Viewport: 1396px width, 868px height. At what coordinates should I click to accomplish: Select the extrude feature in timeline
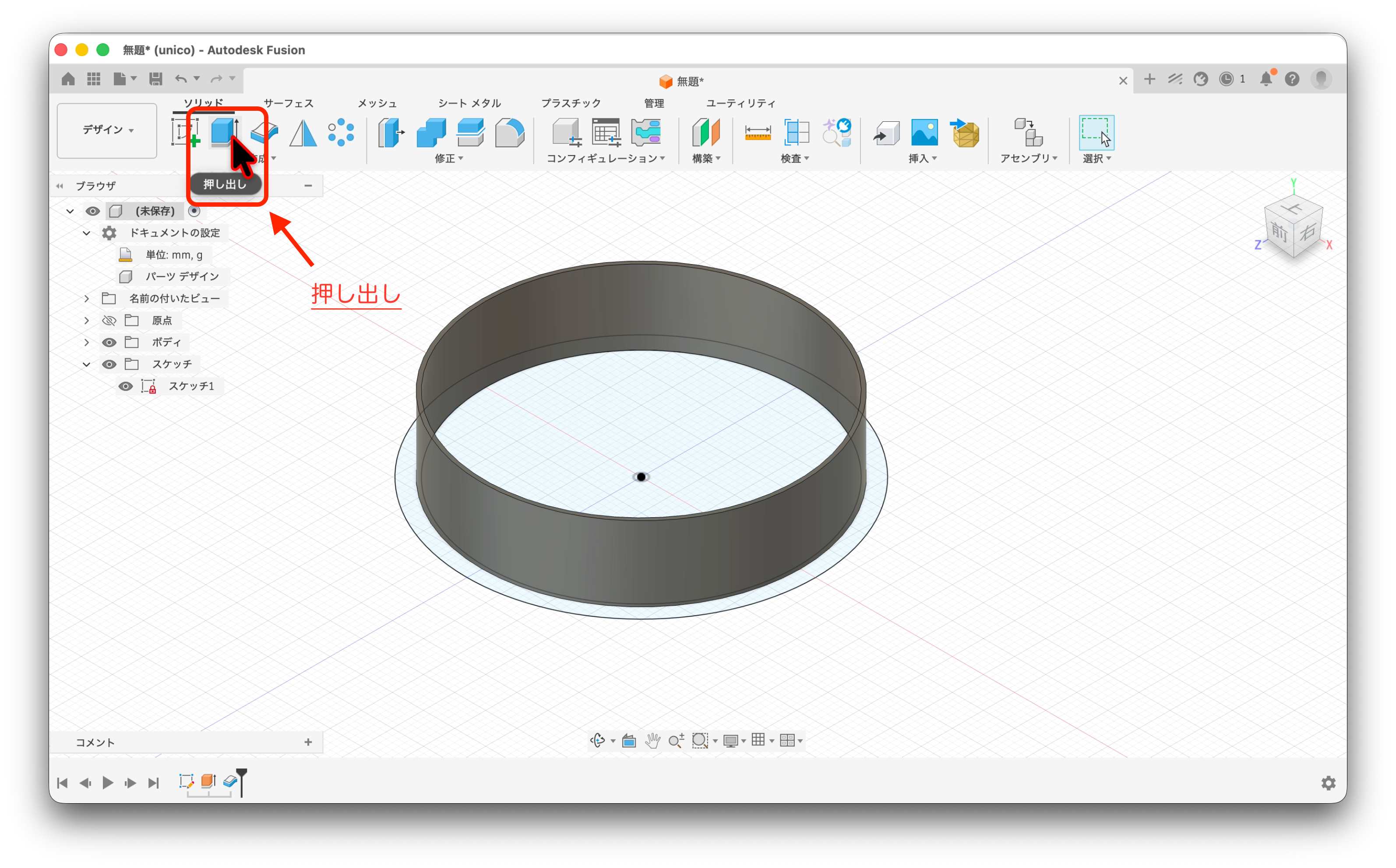point(208,781)
